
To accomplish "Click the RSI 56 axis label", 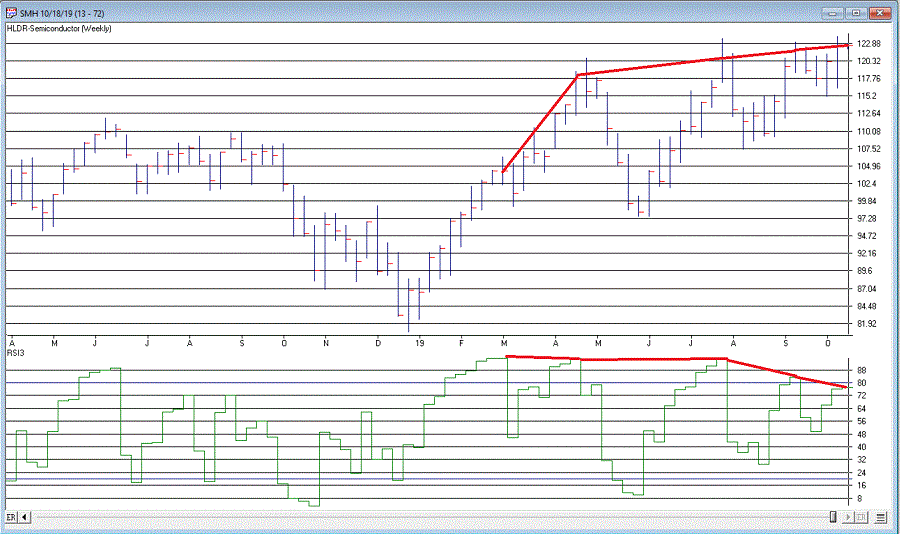I will 862,421.
